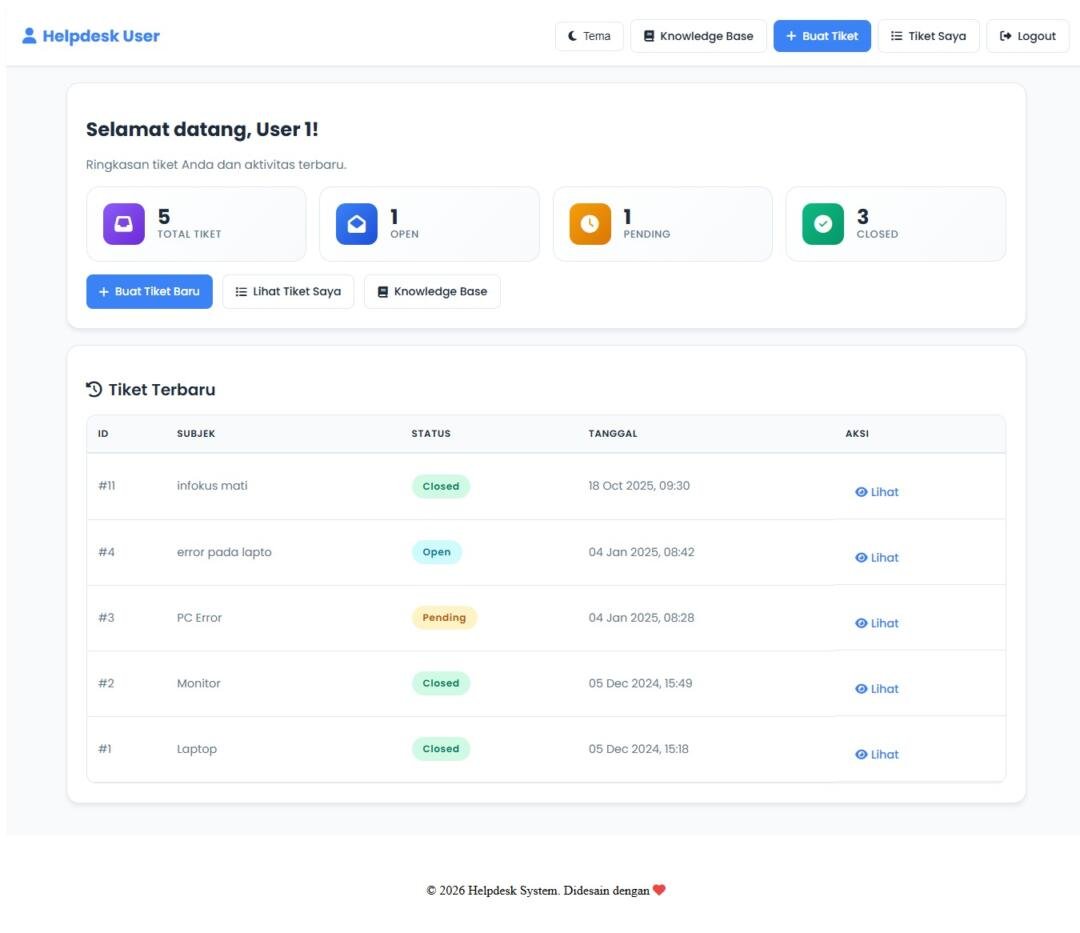The width and height of the screenshot is (1080, 933).
Task: Click the Helpdesk User person icon
Action: coord(29,36)
